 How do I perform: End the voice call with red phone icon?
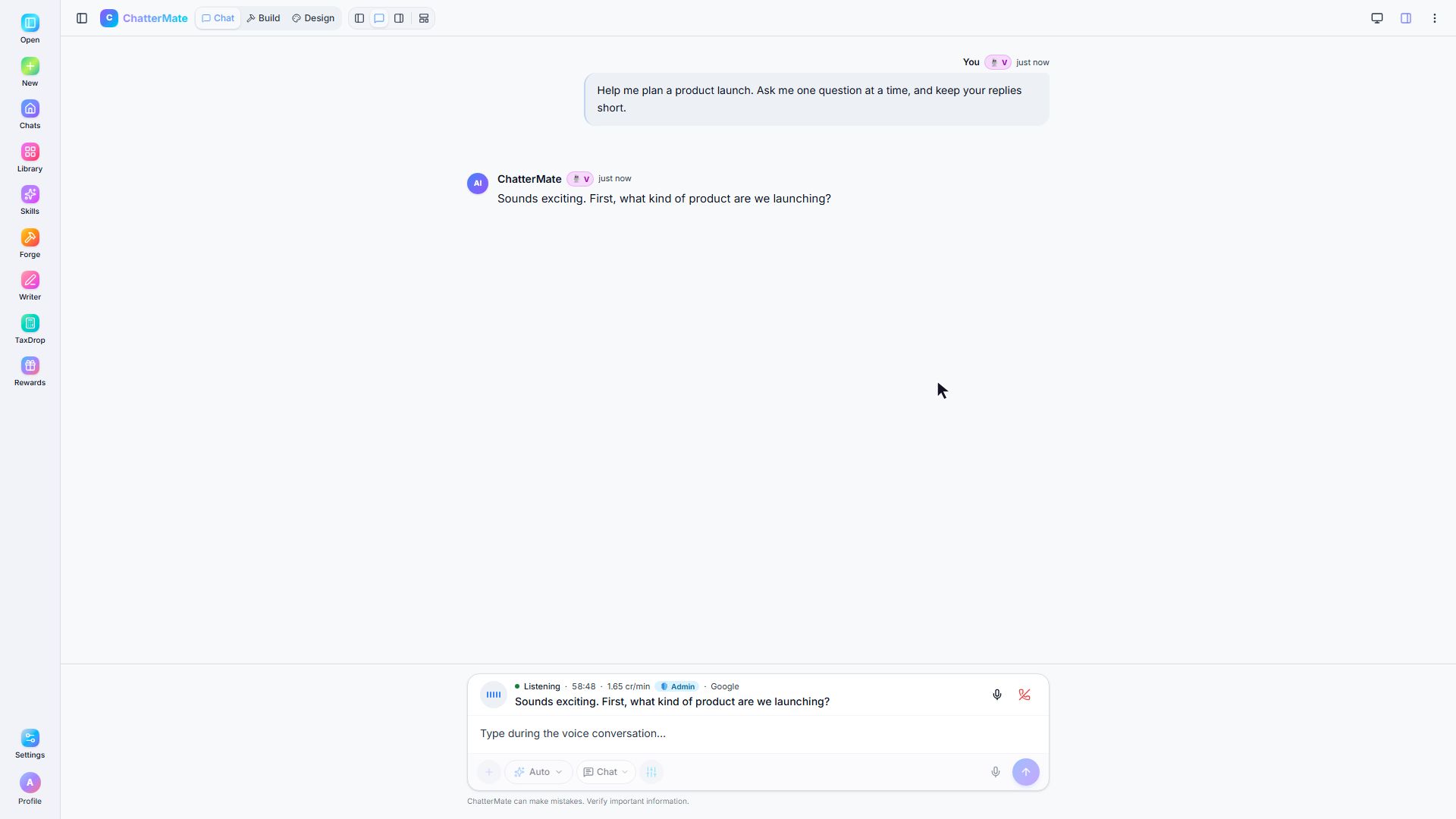(1025, 695)
